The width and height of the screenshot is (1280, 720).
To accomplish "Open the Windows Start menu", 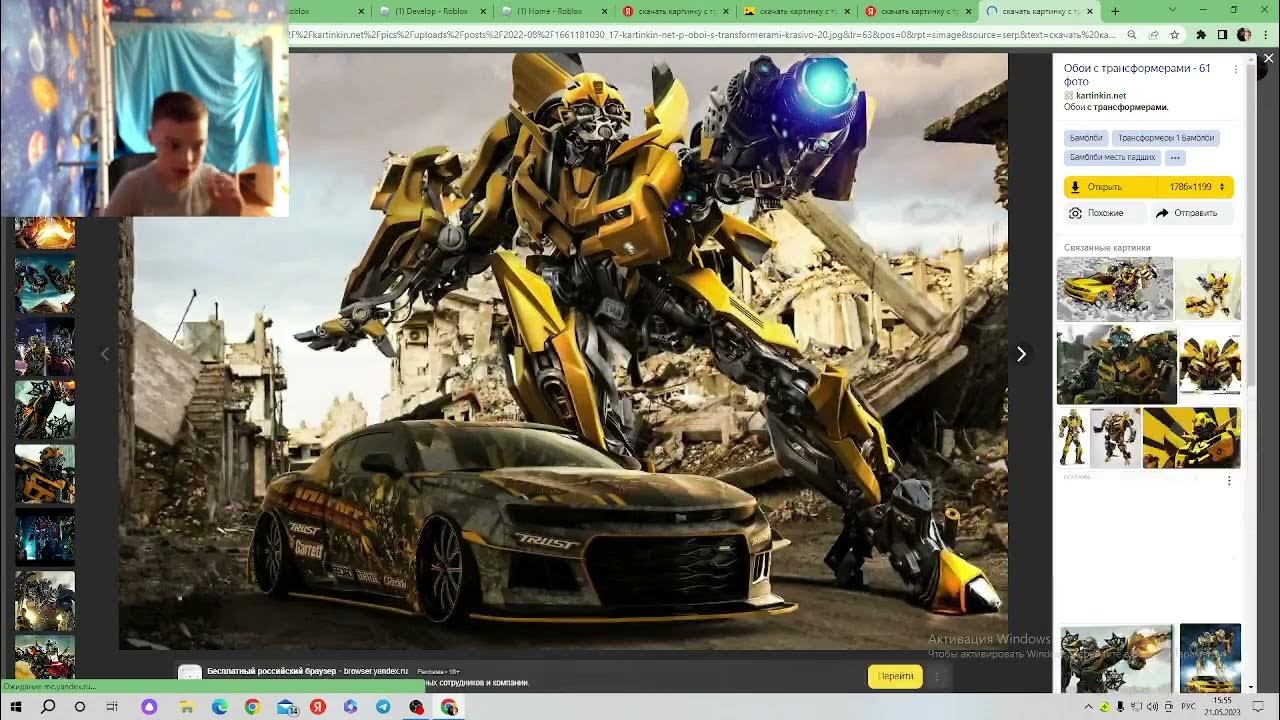I will pos(15,707).
